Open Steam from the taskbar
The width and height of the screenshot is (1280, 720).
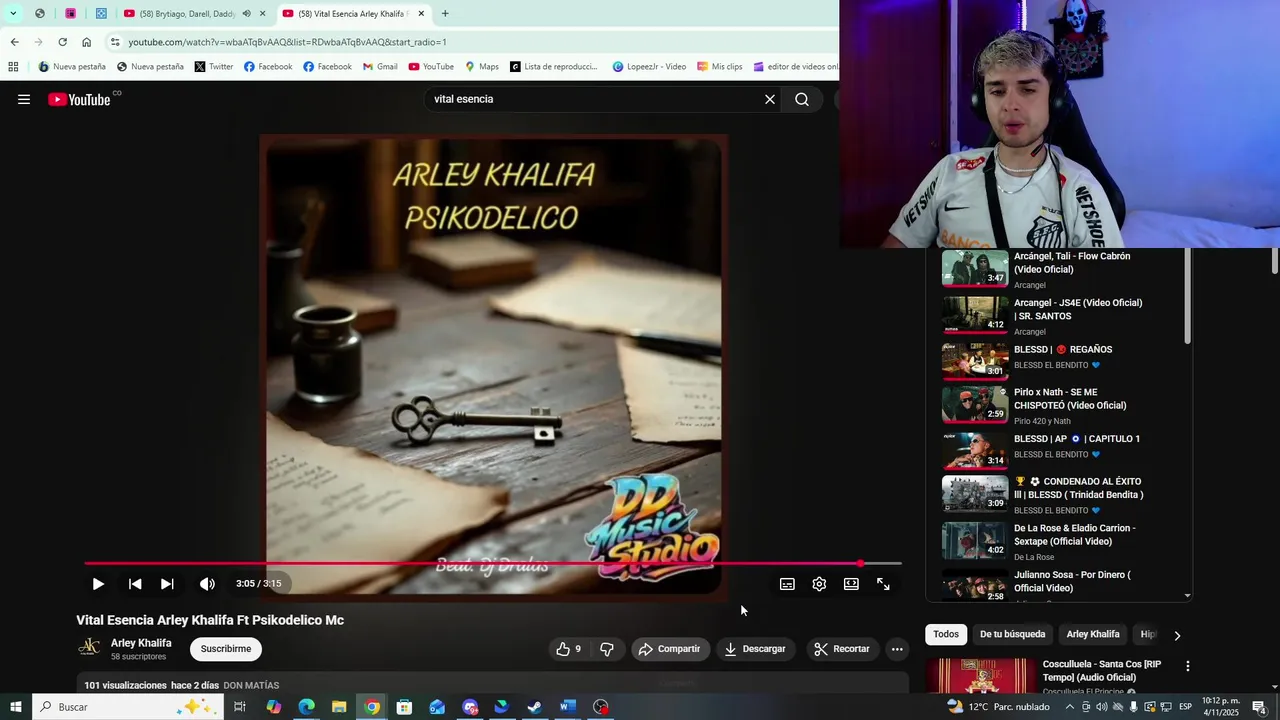coord(535,707)
